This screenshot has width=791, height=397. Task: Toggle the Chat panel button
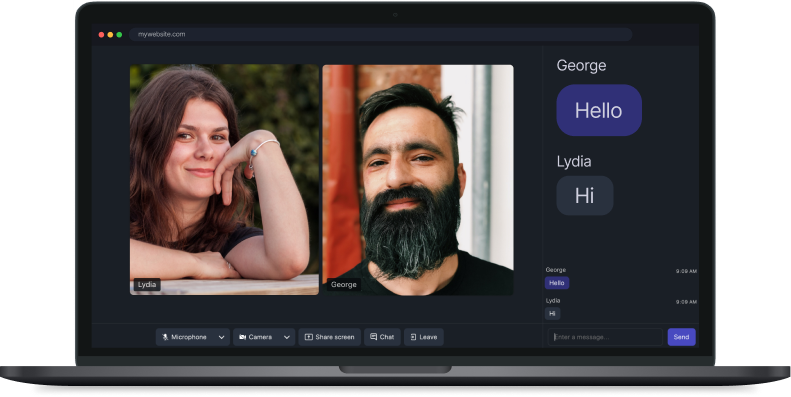coord(382,337)
